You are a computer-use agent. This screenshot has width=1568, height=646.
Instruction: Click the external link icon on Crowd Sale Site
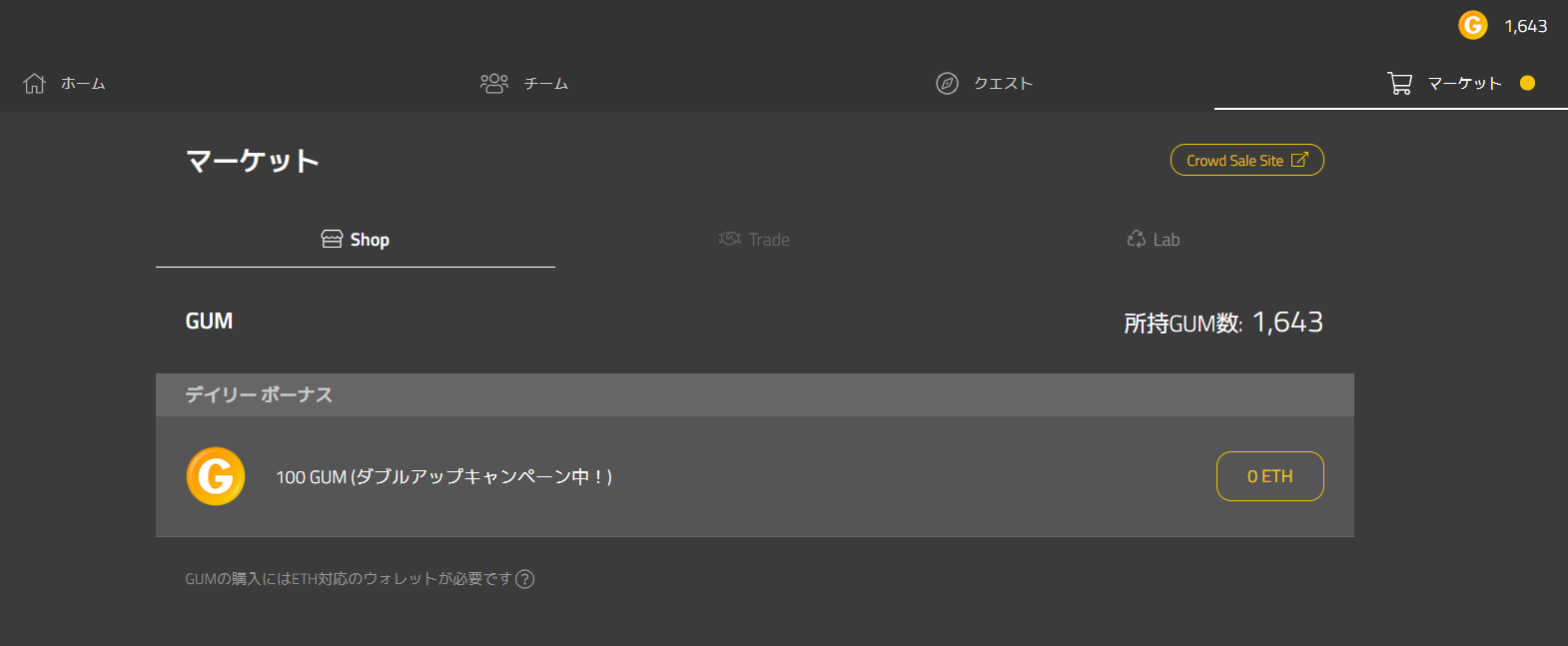1299,160
